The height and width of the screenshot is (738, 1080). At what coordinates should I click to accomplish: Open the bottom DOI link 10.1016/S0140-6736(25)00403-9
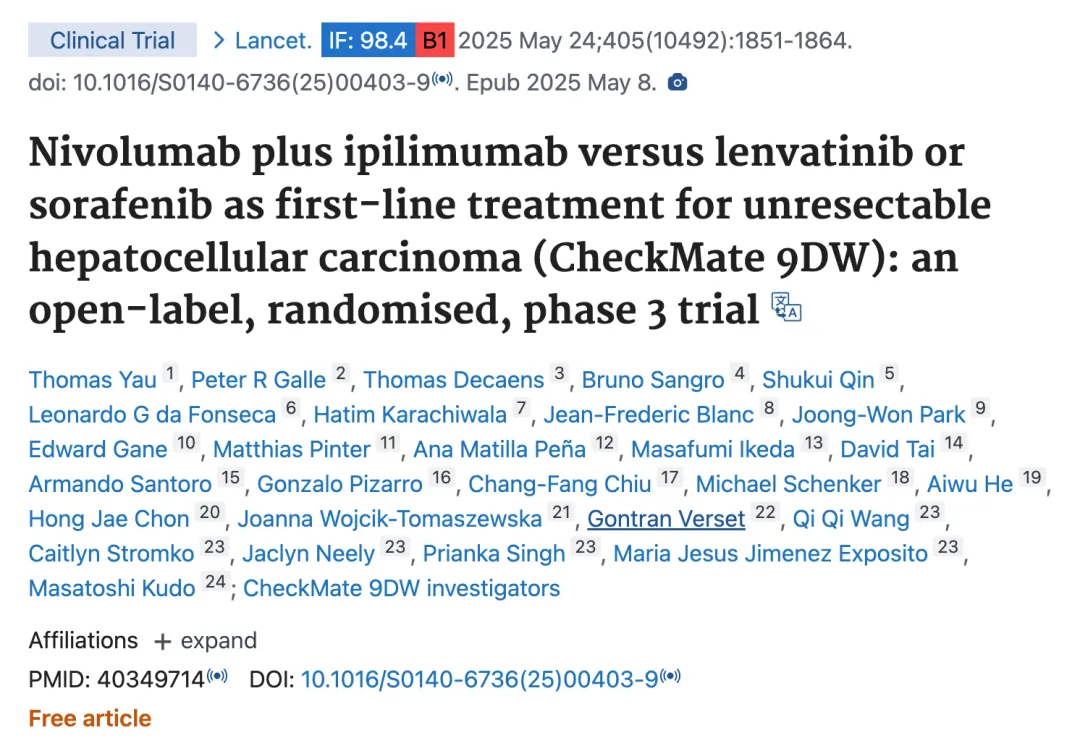pyautogui.click(x=480, y=680)
